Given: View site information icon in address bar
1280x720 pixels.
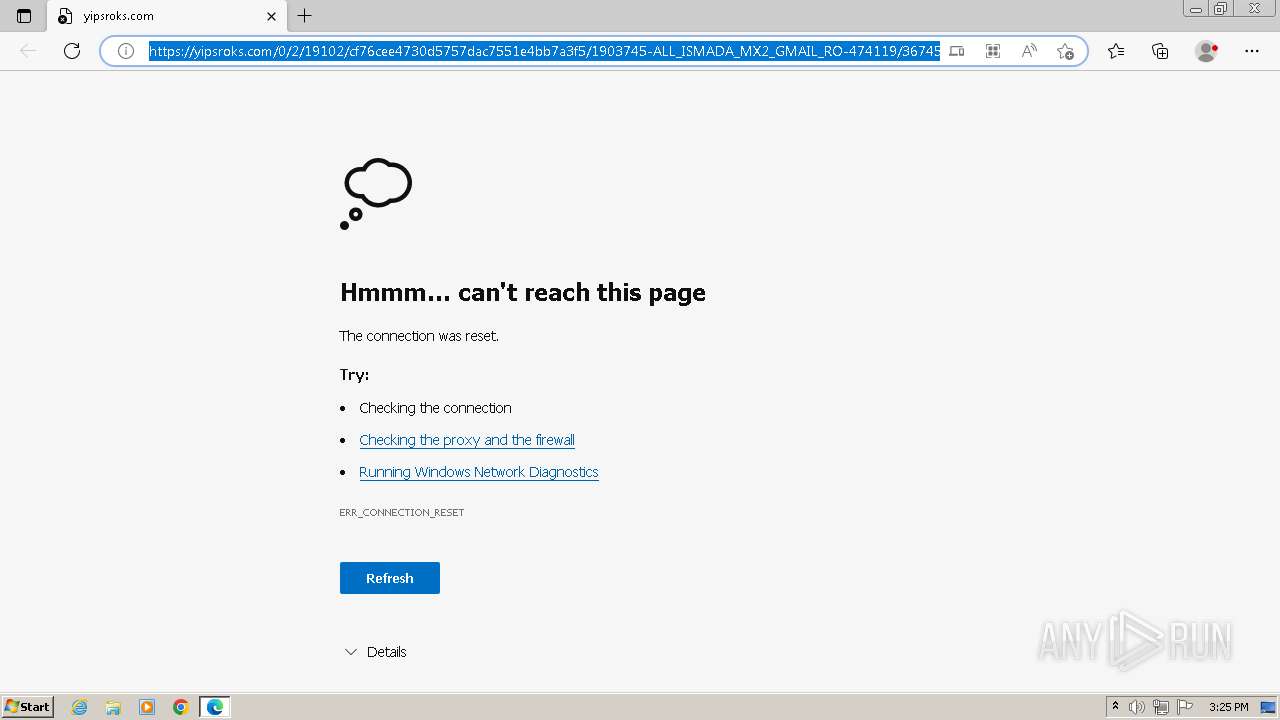Looking at the screenshot, I should pos(126,51).
